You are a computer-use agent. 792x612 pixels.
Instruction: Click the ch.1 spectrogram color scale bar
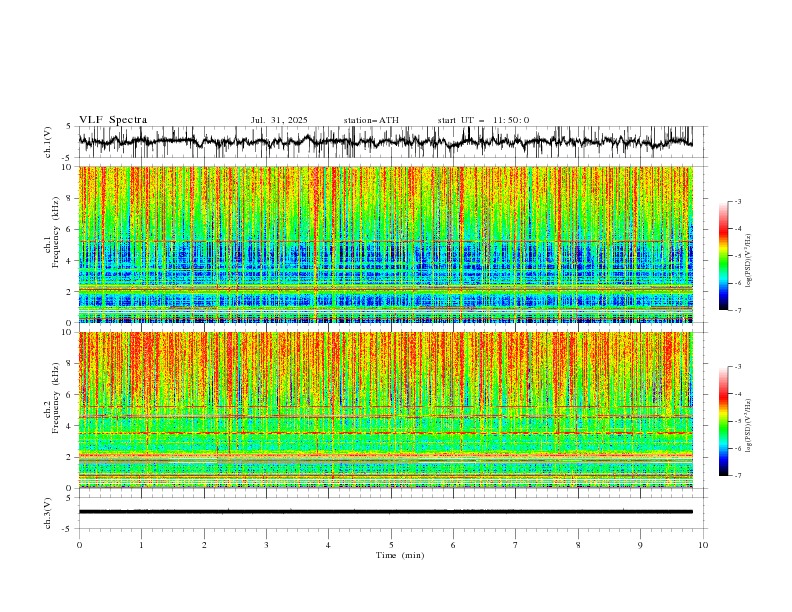point(723,256)
